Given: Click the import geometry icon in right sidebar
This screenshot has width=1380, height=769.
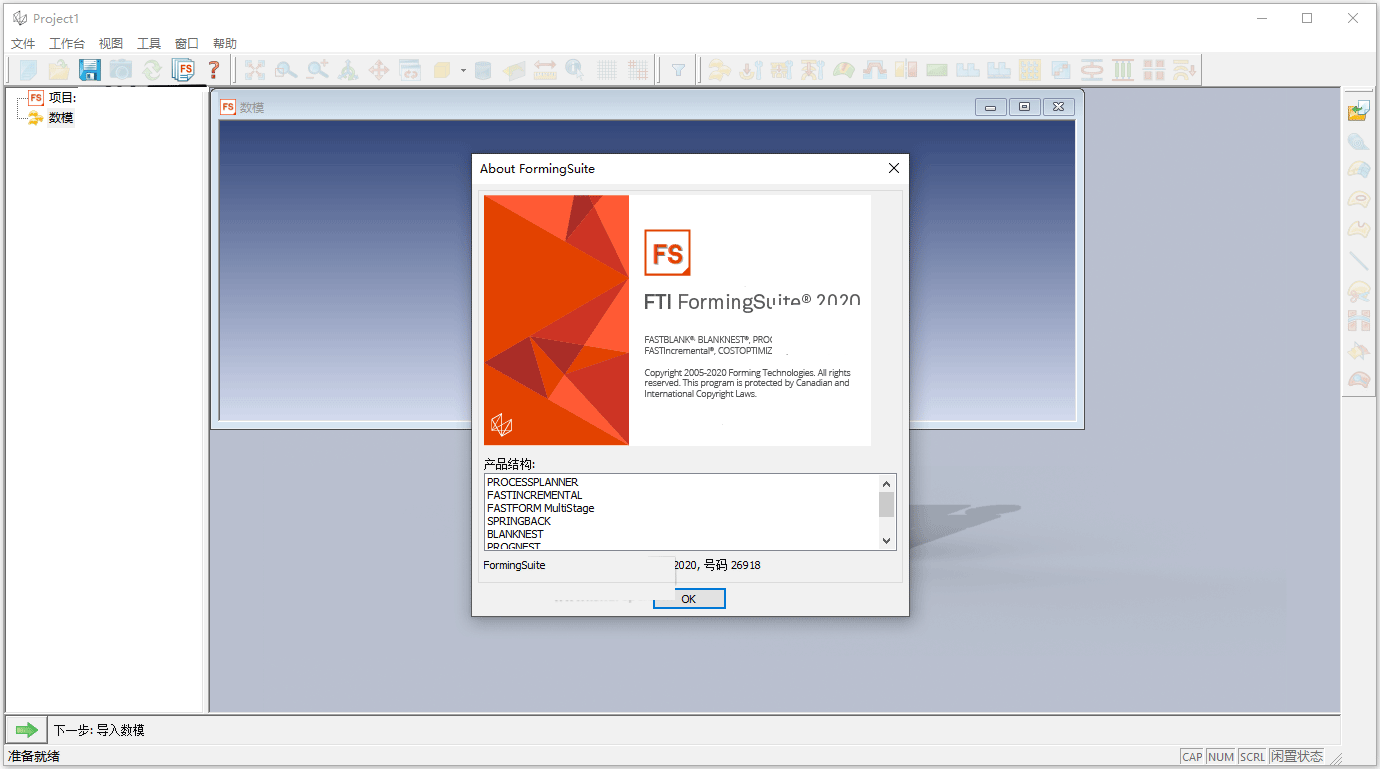Looking at the screenshot, I should point(1358,111).
